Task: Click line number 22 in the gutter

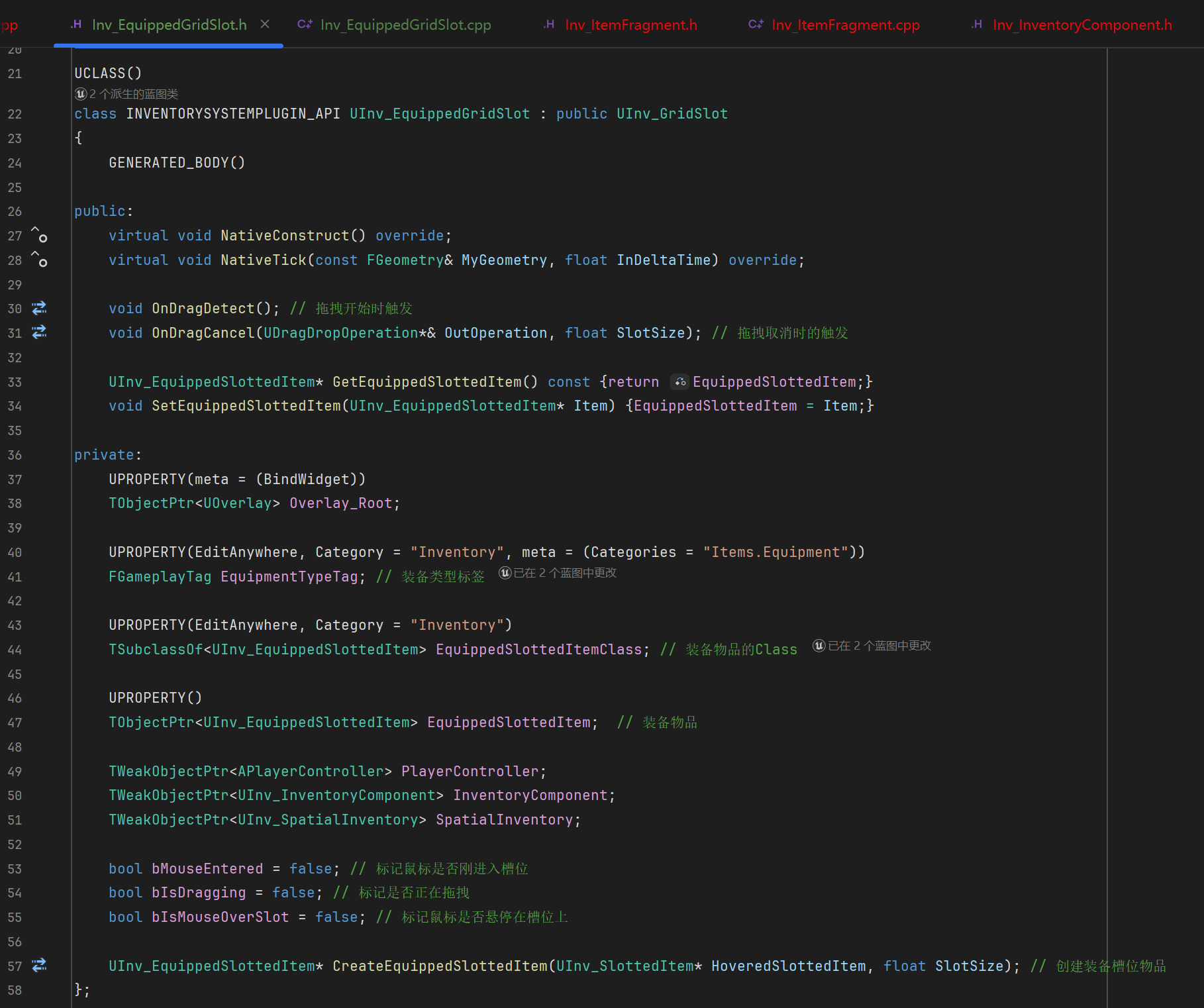Action: coord(15,114)
